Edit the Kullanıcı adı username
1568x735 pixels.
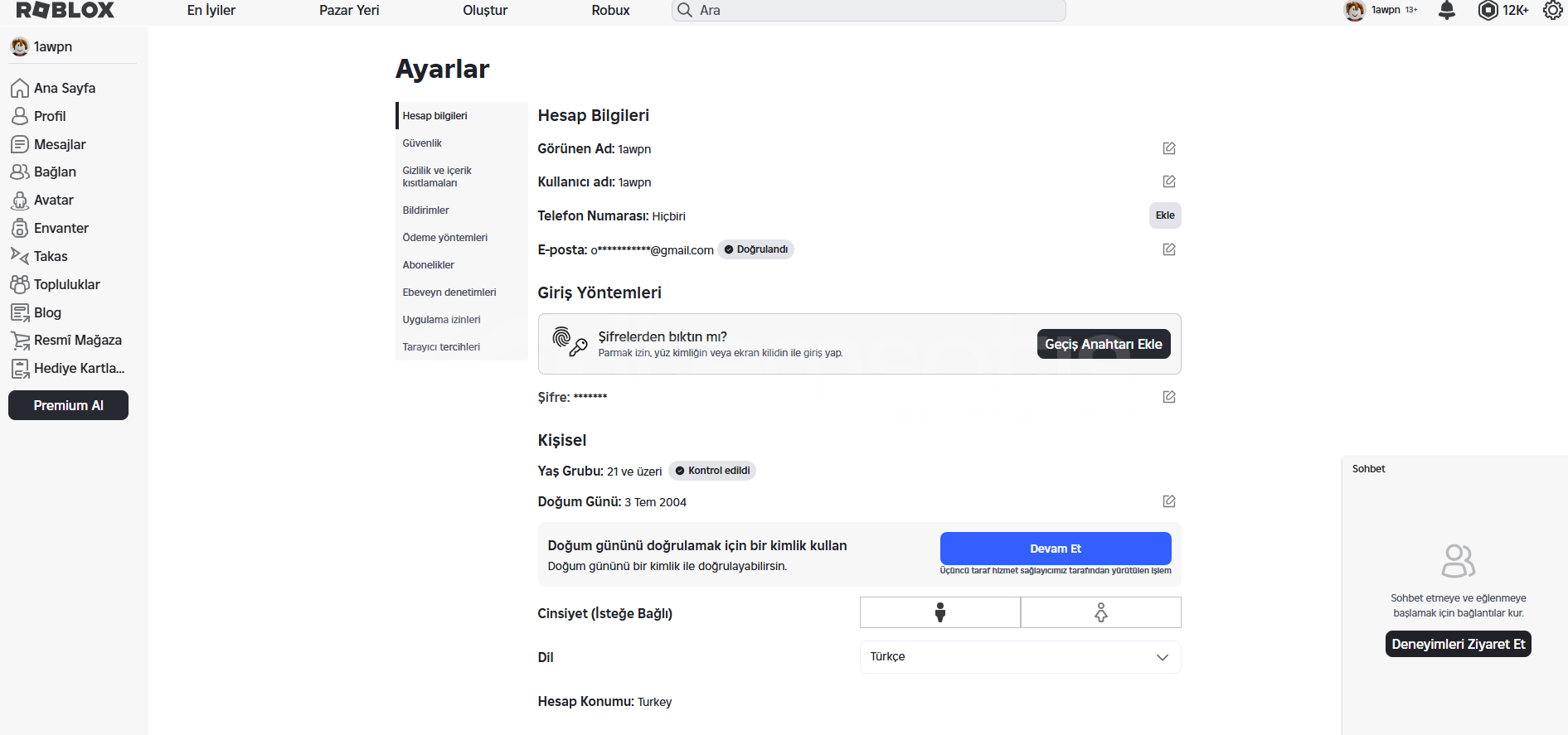tap(1169, 181)
